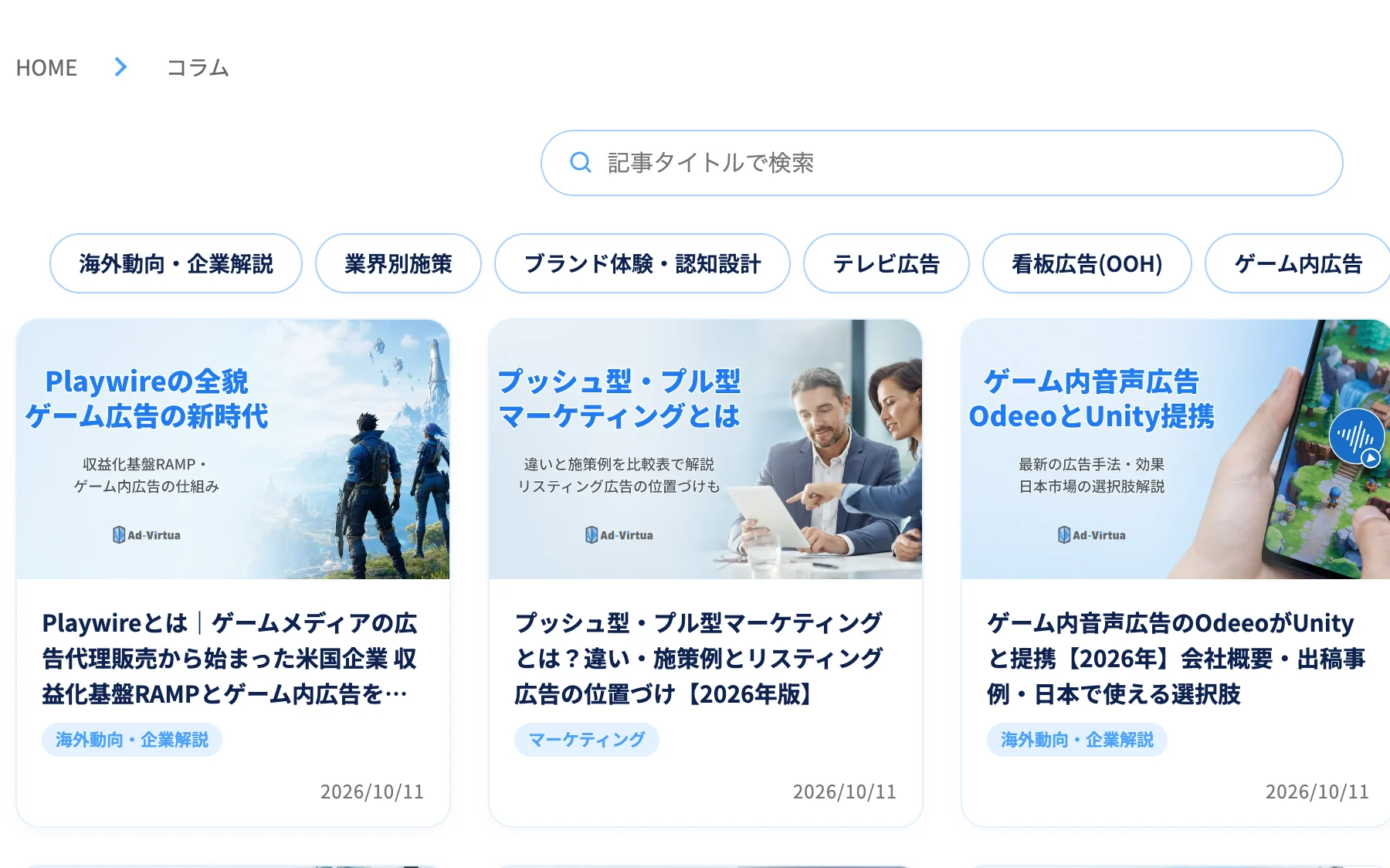
Task: Click subtitle 違いと施策例を比較表で解説 on thumbnail
Action: 619,464
